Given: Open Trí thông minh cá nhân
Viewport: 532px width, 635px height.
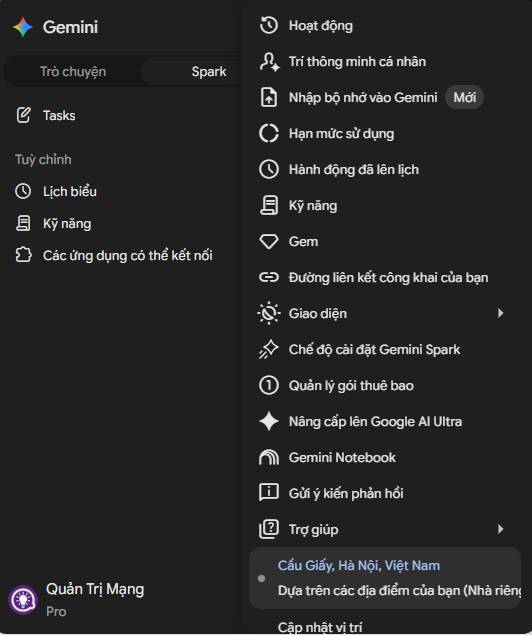Looking at the screenshot, I should 358,62.
